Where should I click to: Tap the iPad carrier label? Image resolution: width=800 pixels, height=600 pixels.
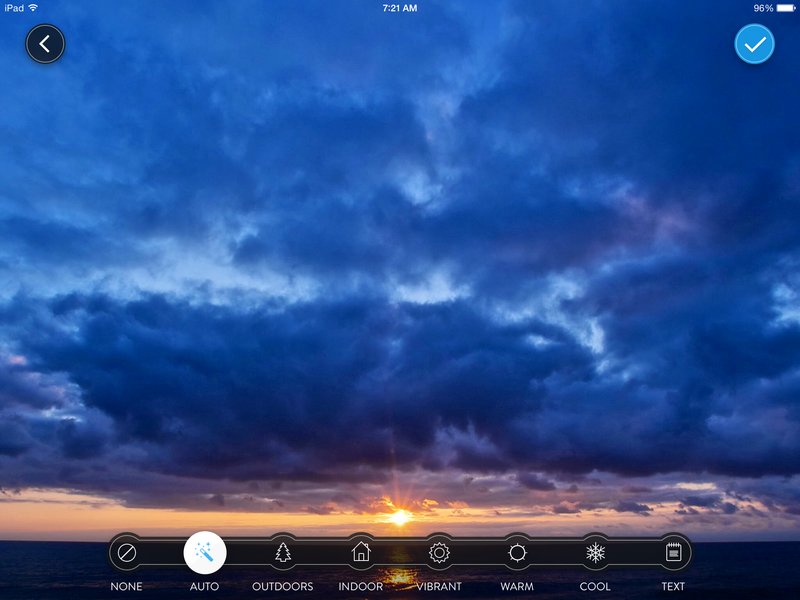[14, 8]
